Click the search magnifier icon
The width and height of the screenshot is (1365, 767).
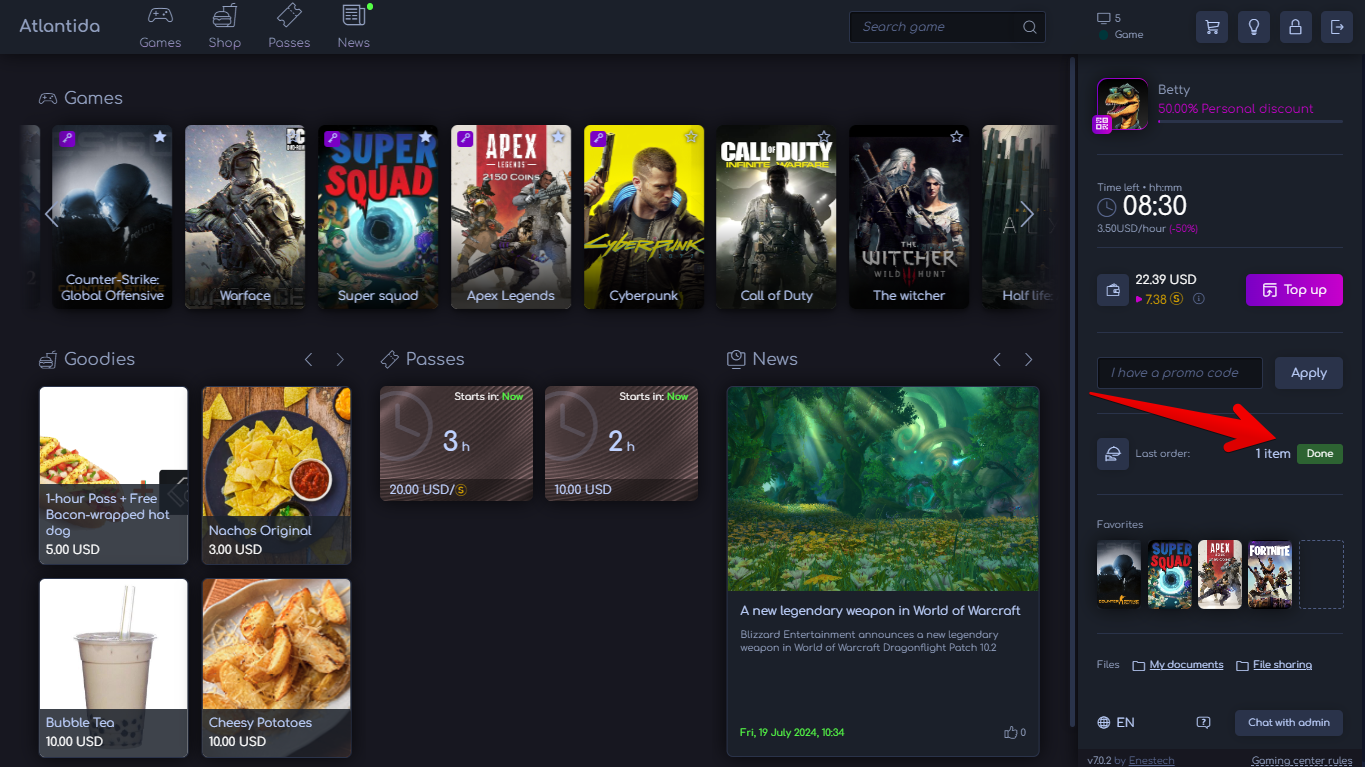tap(1030, 27)
